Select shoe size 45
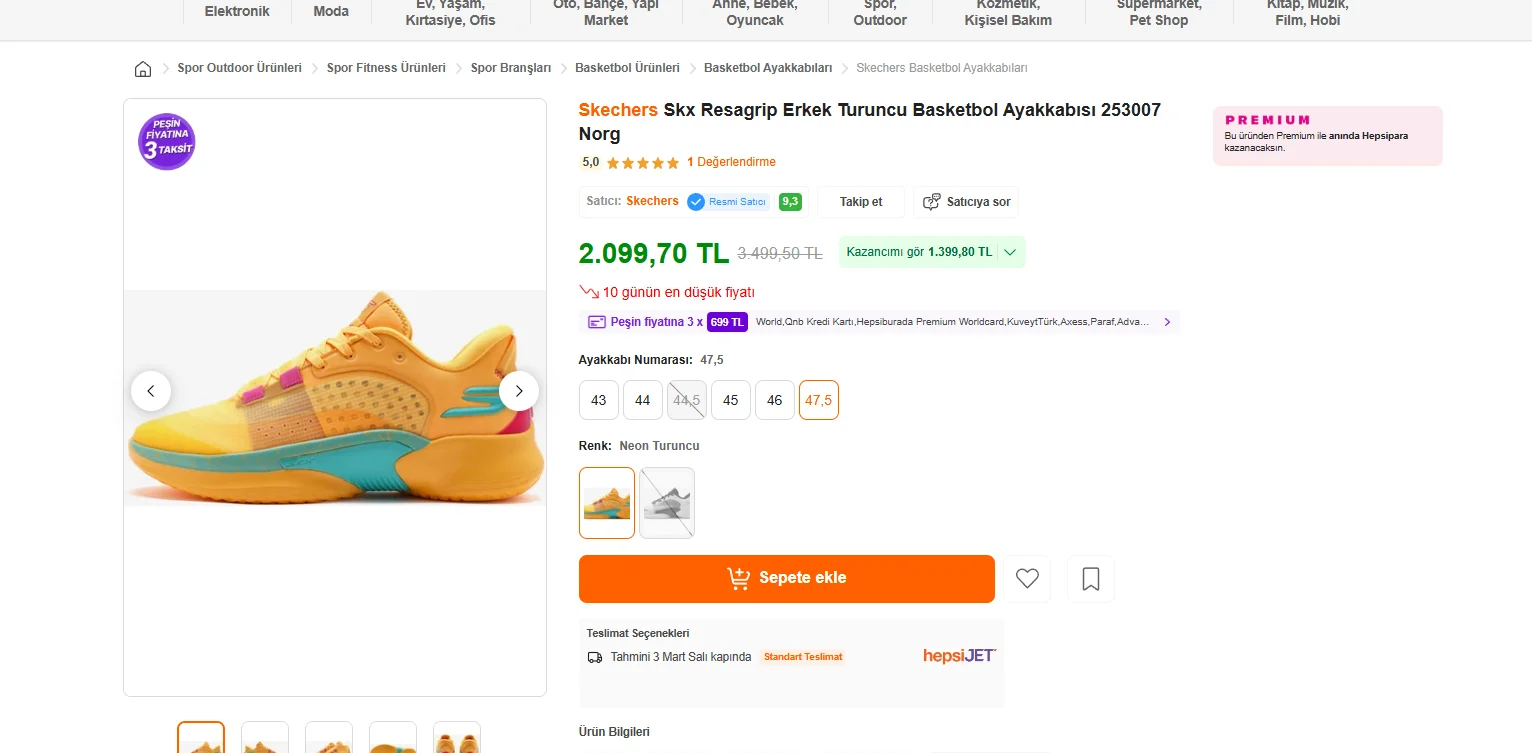1532x753 pixels. 731,400
